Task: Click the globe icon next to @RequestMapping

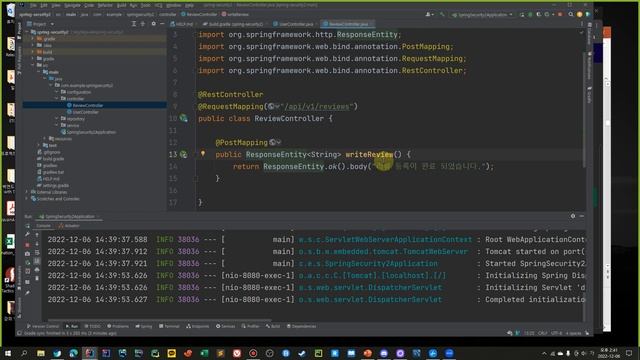Action: pyautogui.click(x=271, y=107)
